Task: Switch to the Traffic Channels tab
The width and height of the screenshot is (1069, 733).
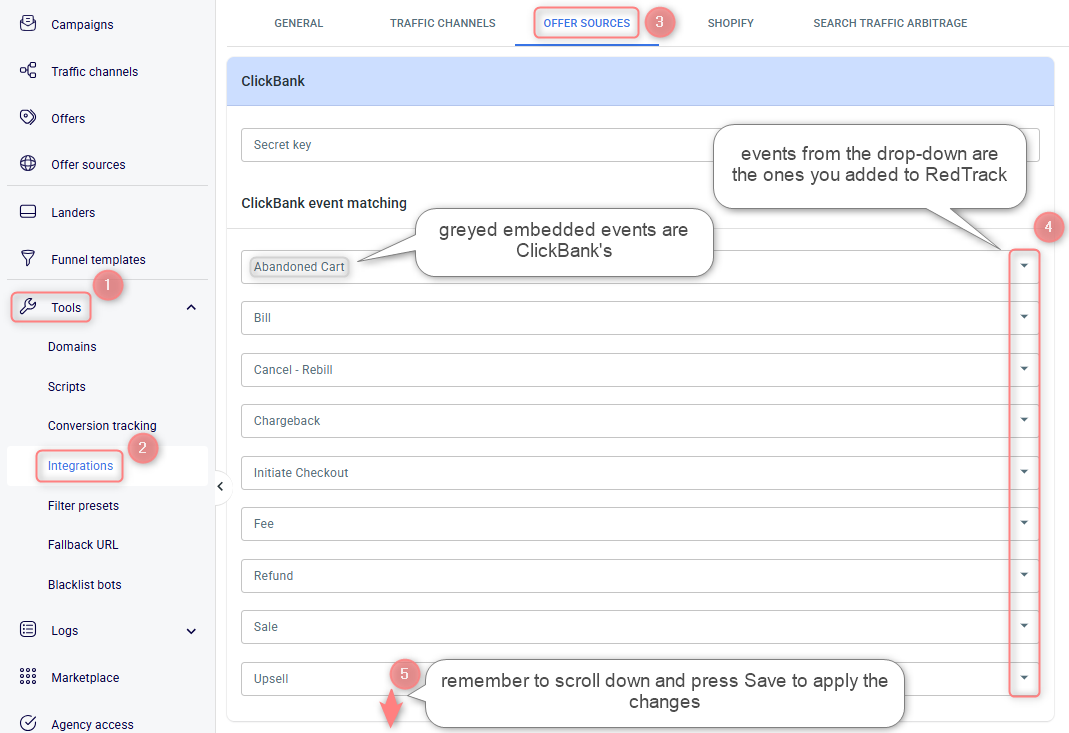Action: click(x=442, y=23)
